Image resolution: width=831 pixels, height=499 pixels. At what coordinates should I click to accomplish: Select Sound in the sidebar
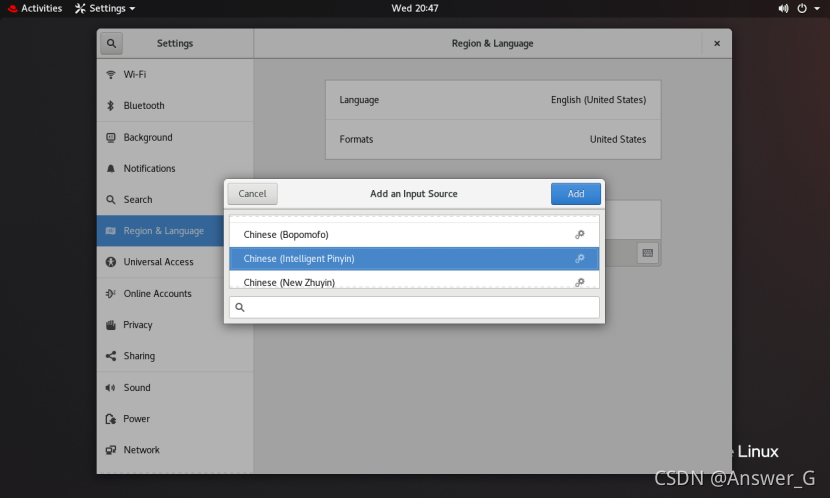175,388
